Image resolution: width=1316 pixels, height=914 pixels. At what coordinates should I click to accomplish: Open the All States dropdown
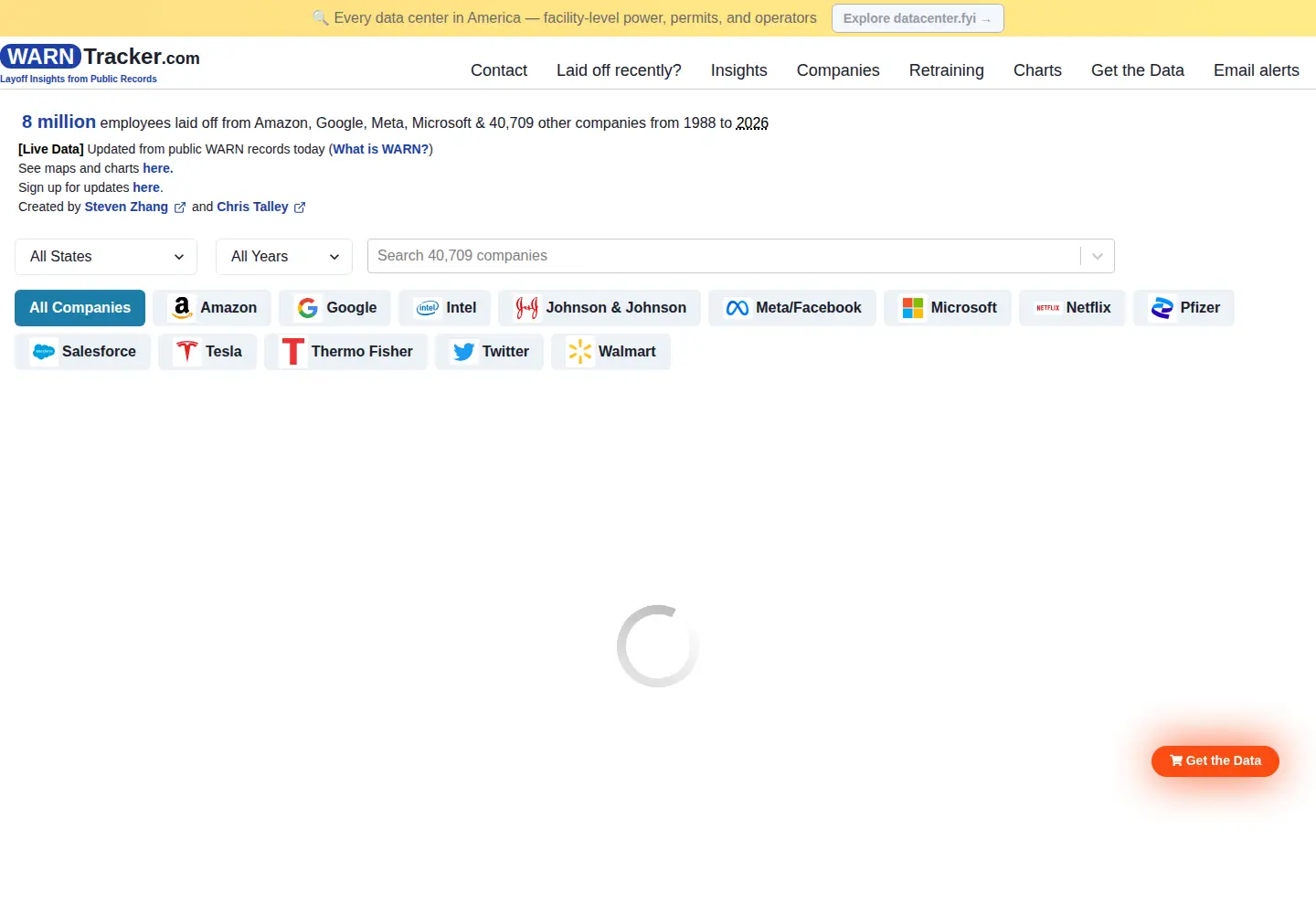tap(106, 257)
